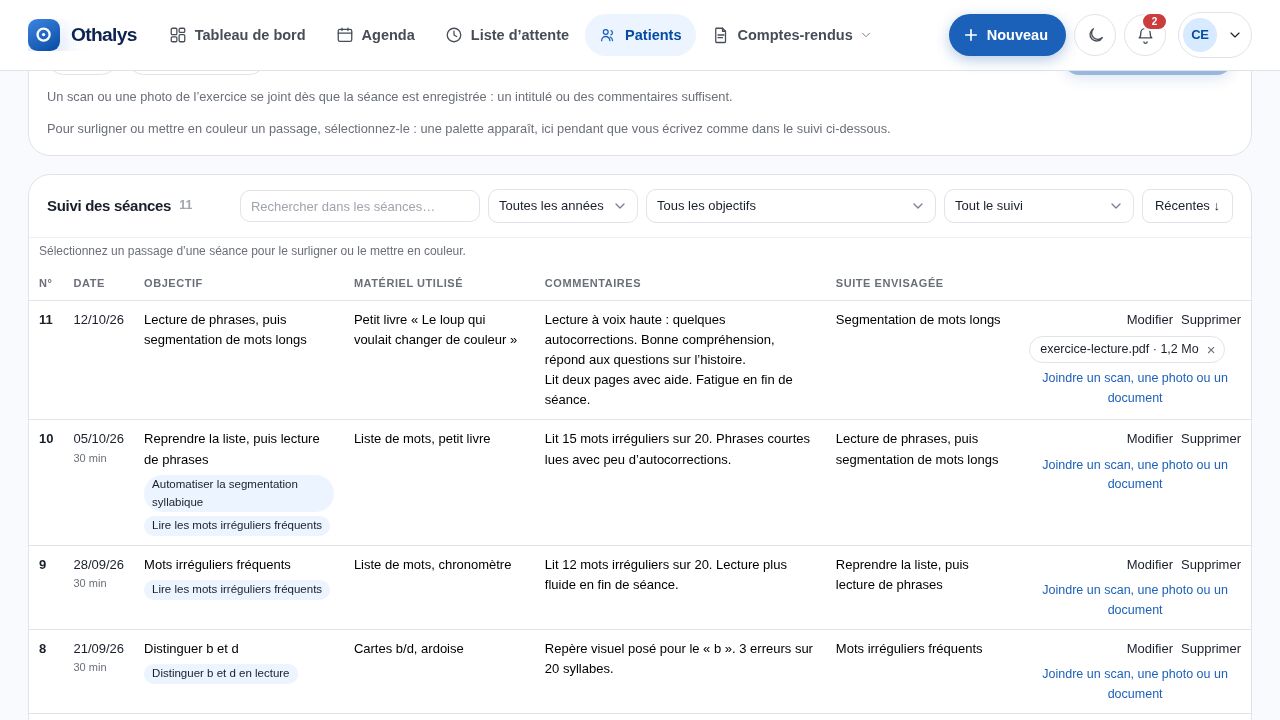Open the exercice-lecture.pdf attachment
This screenshot has width=1280, height=720.
(x=1119, y=349)
